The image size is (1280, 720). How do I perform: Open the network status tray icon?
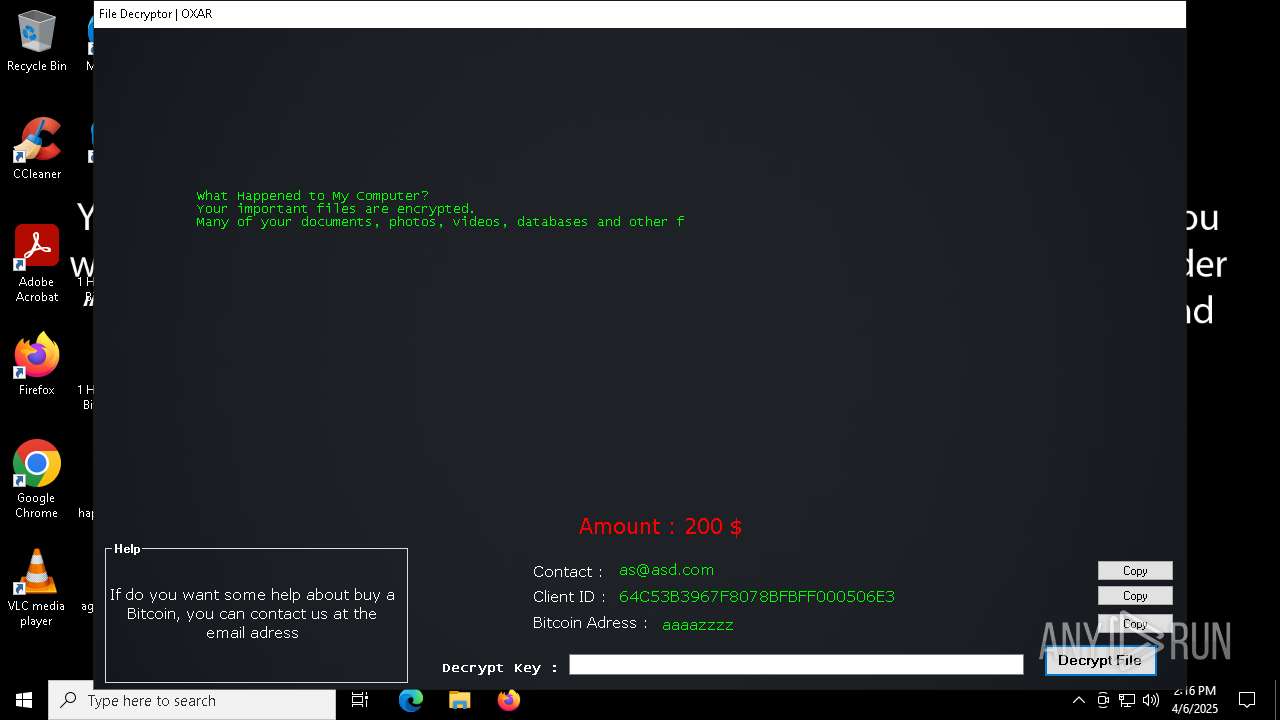tap(1127, 701)
